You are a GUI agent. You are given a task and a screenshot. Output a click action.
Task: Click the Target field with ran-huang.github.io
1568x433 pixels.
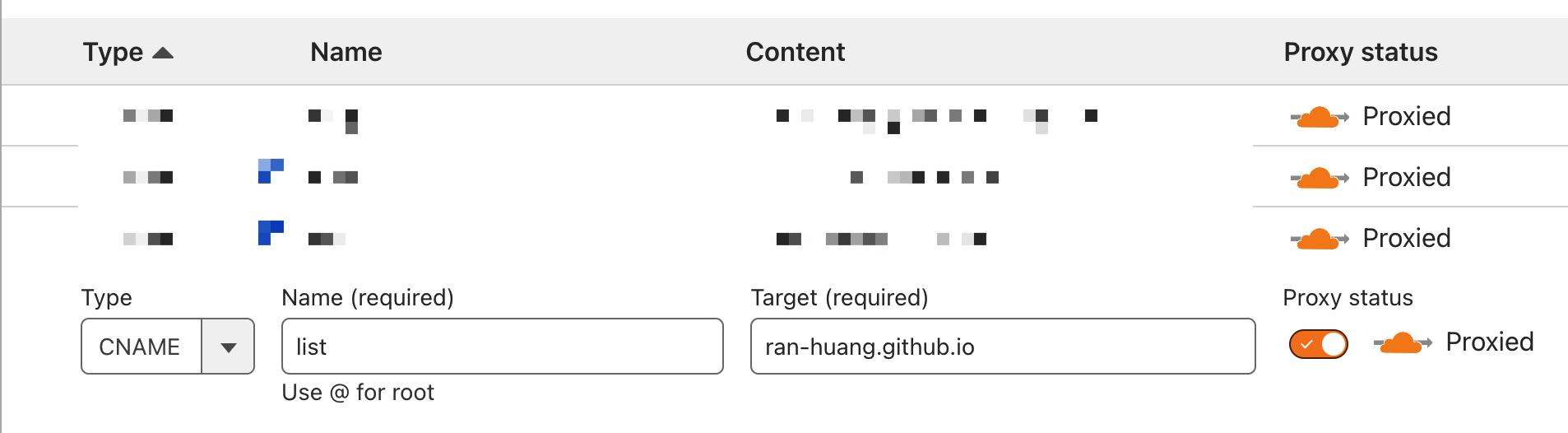pos(1002,347)
